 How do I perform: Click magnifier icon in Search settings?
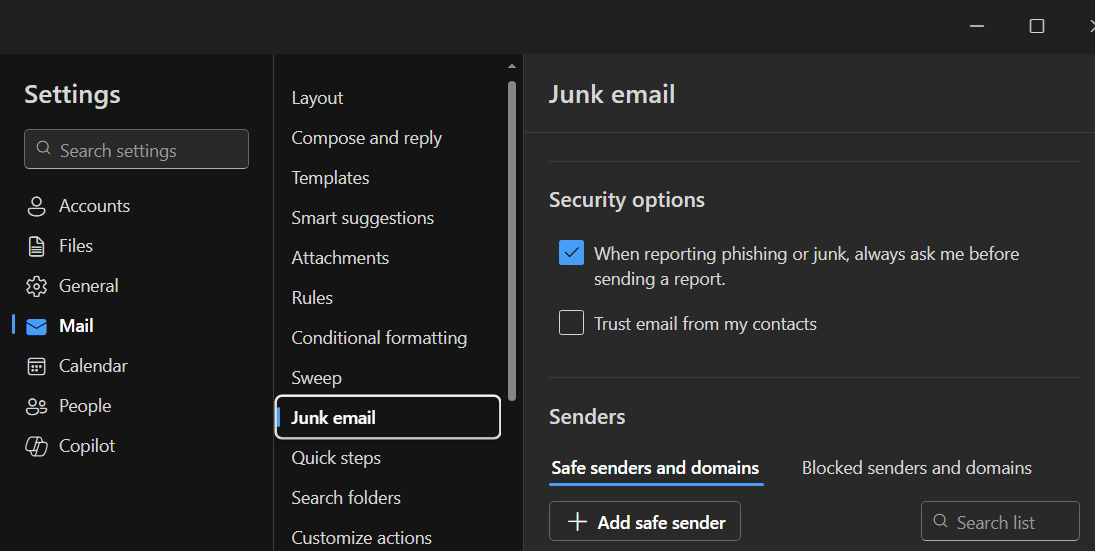[x=43, y=148]
